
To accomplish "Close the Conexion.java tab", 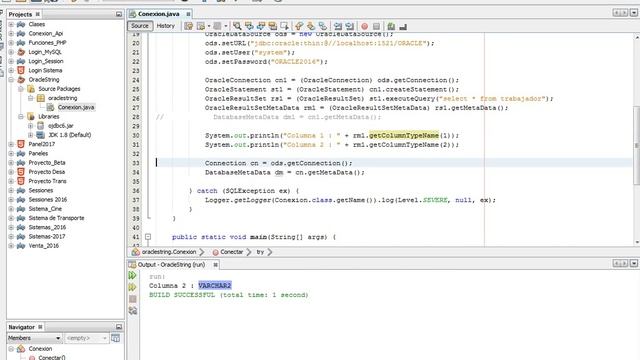I will tap(188, 14).
